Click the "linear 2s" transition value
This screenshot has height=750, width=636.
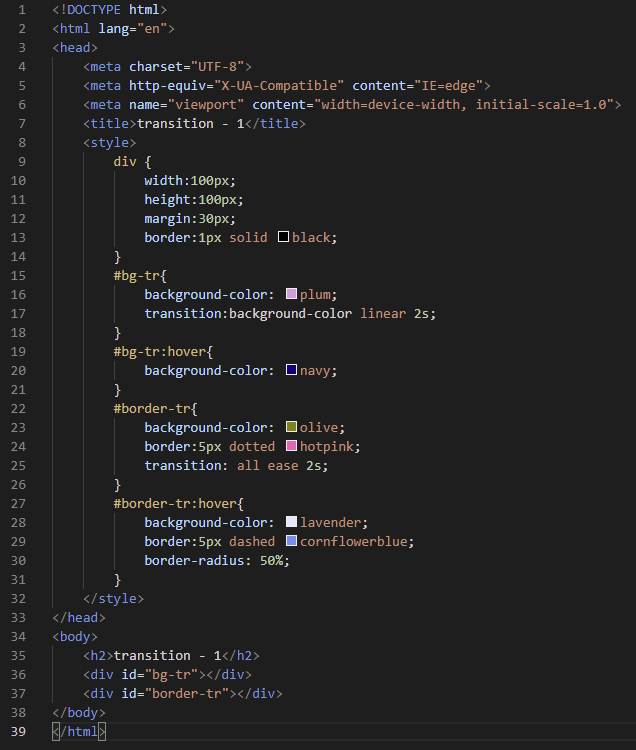click(x=395, y=314)
